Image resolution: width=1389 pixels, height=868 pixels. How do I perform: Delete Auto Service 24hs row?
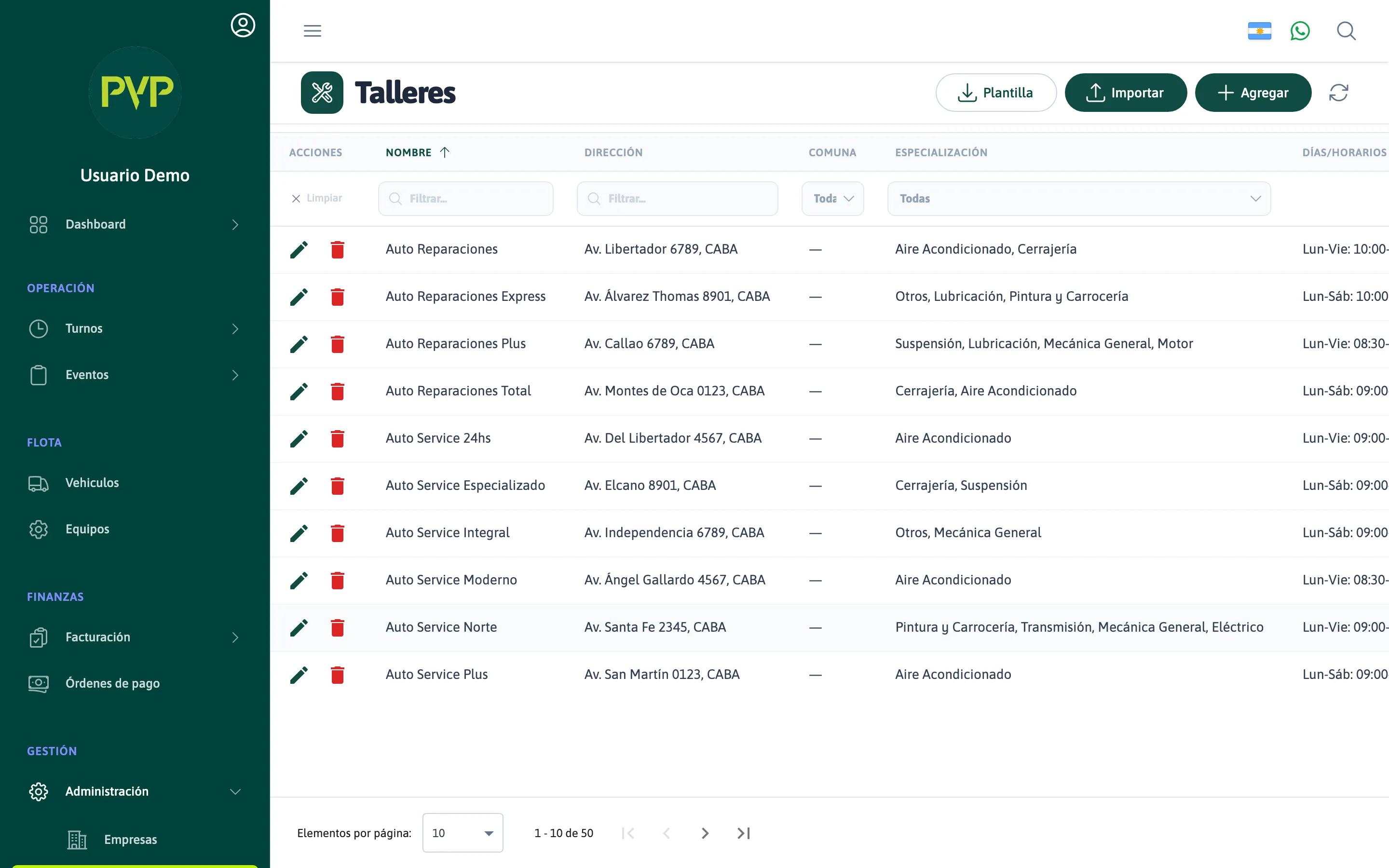coord(338,439)
